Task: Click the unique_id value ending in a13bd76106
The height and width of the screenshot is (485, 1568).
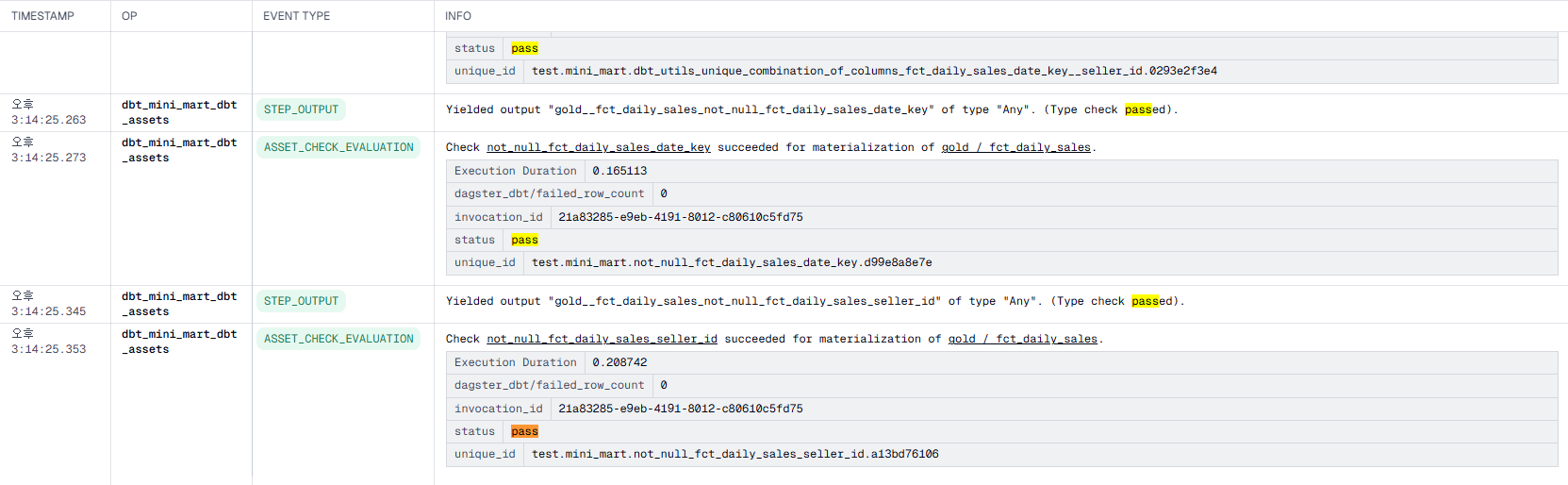Action: [734, 454]
